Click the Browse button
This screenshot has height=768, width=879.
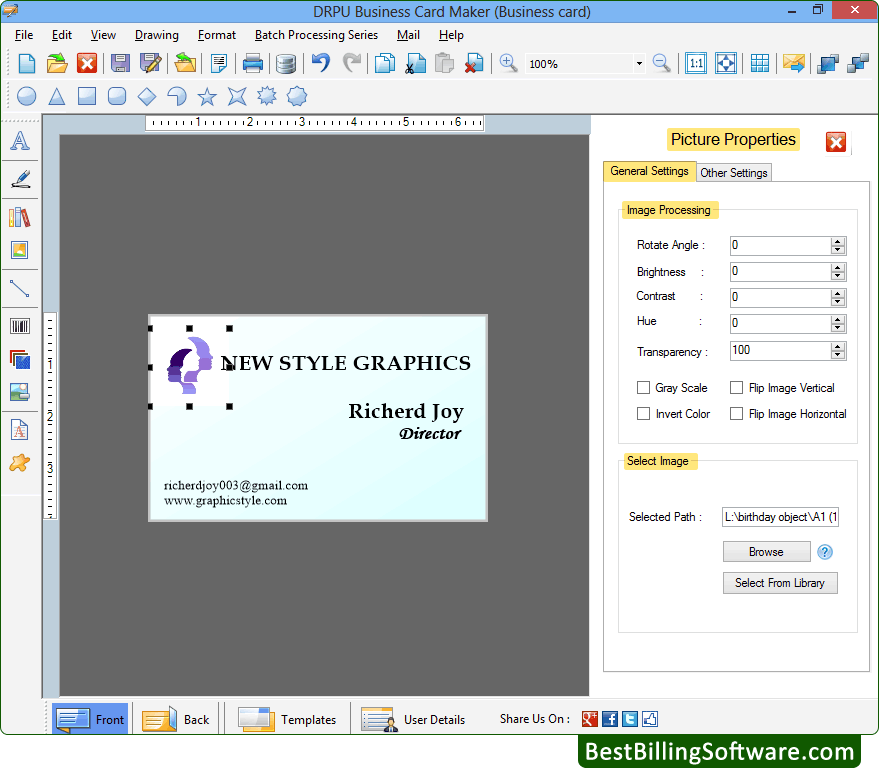click(x=766, y=552)
